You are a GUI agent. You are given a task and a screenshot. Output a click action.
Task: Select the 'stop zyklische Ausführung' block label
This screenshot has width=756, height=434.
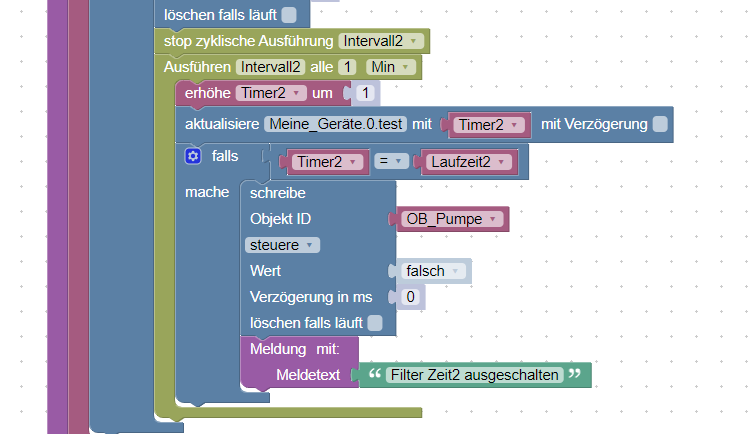[x=248, y=41]
